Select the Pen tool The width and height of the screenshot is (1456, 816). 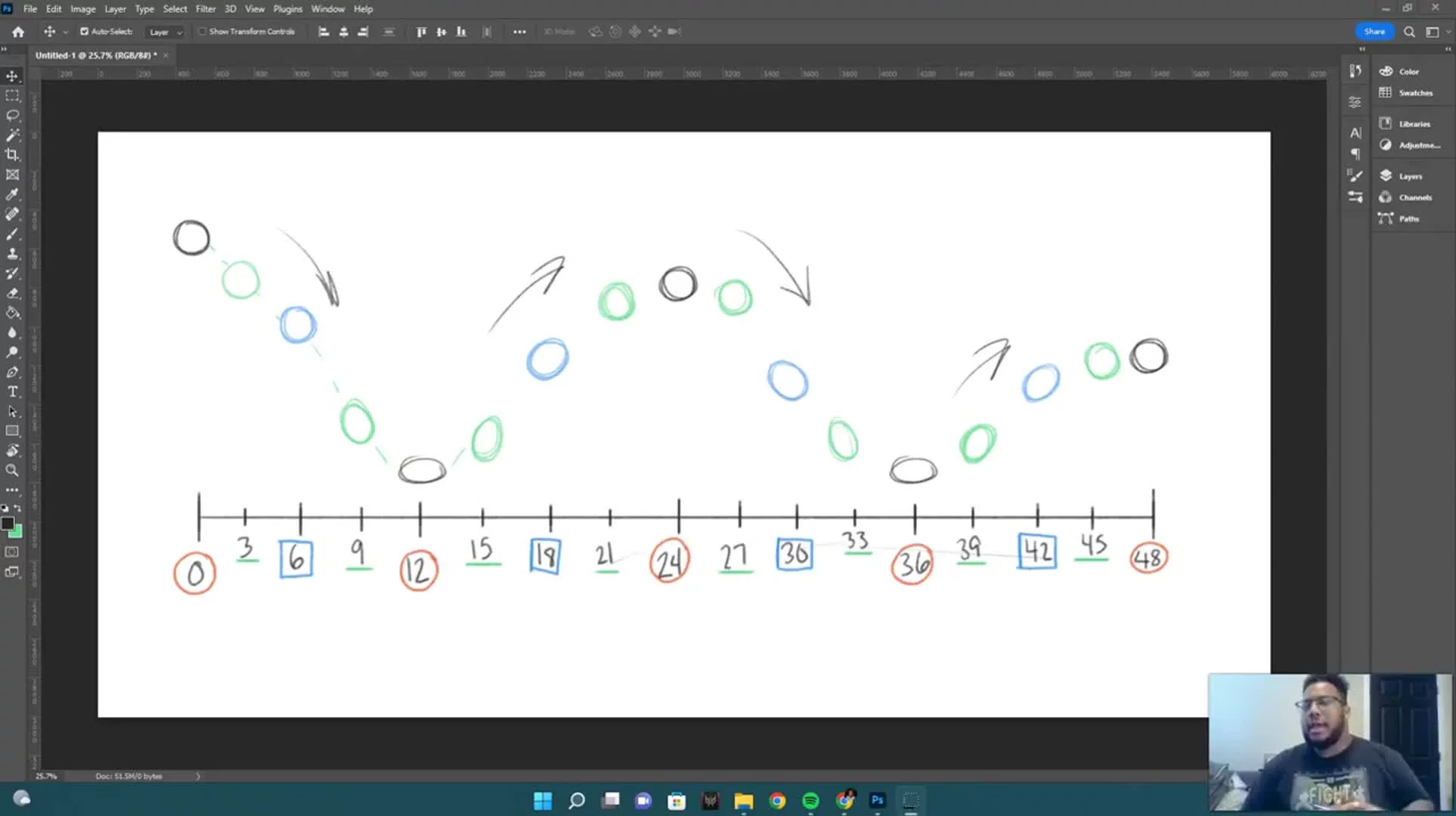coord(12,372)
